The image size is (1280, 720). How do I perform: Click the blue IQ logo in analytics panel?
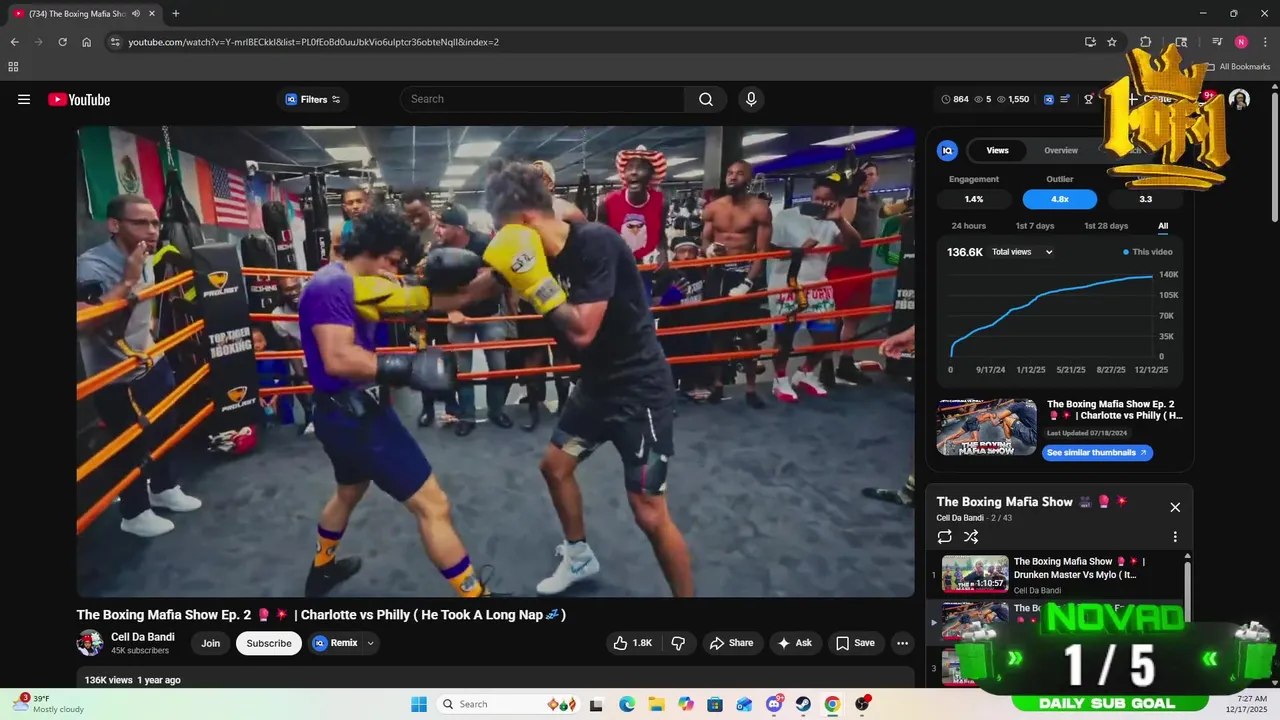tap(947, 150)
